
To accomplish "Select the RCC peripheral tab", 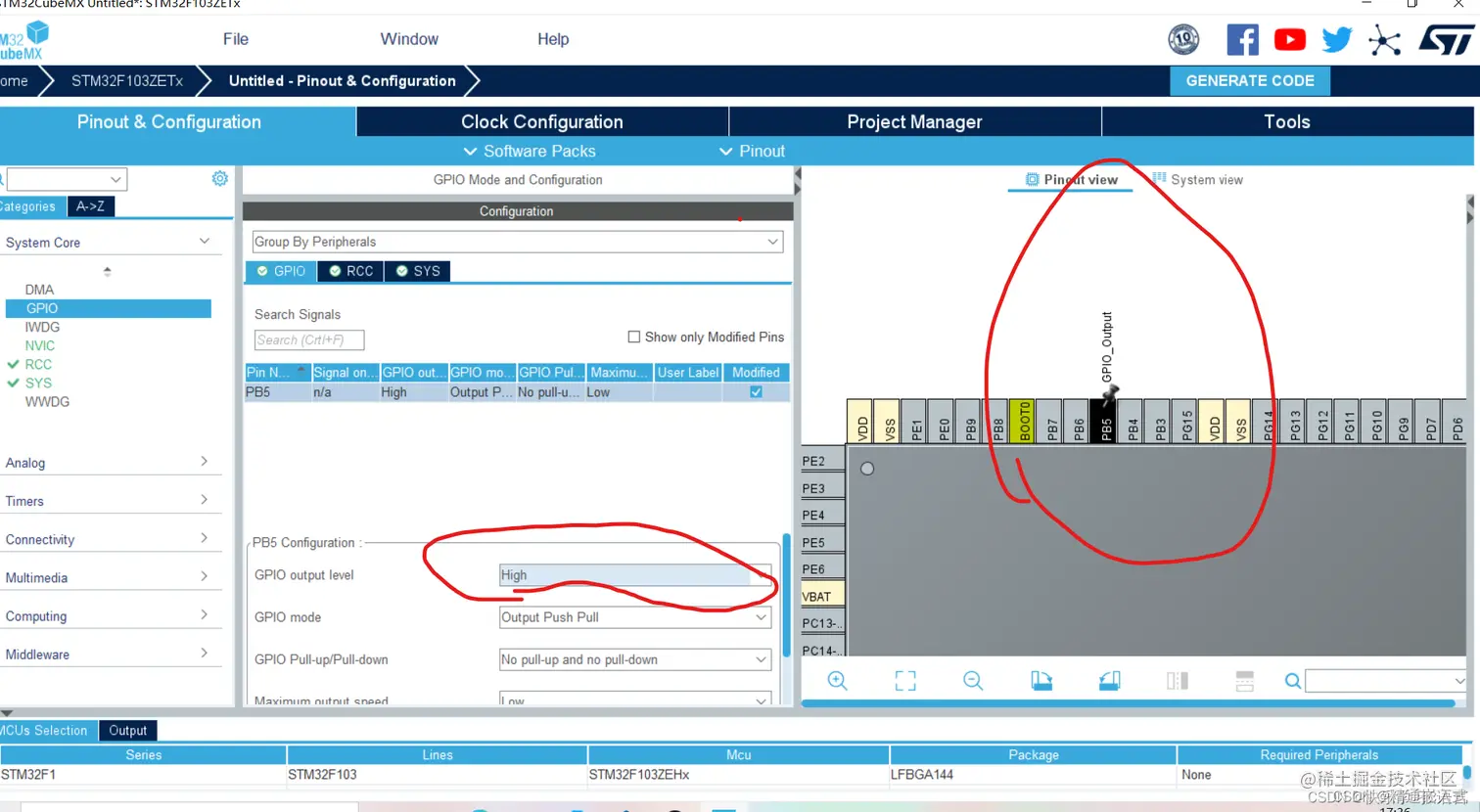I will 349,271.
